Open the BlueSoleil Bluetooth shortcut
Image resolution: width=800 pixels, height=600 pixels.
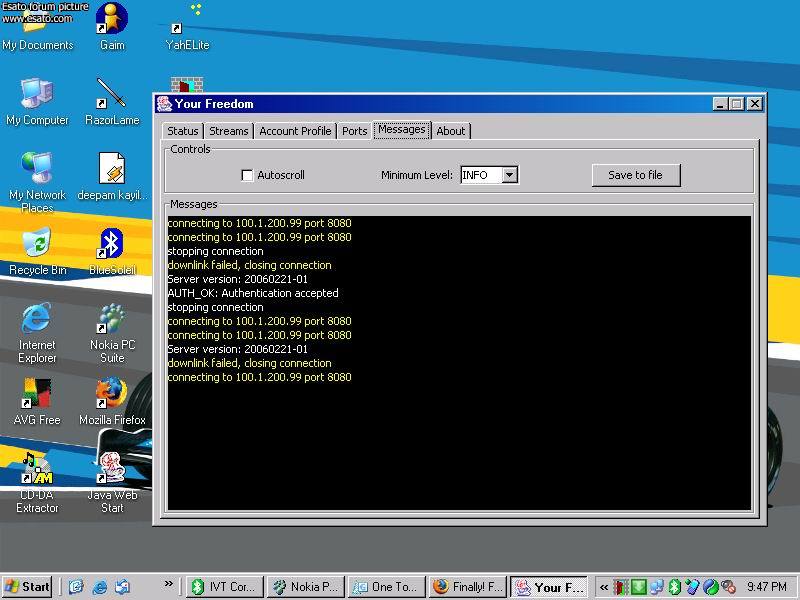[x=112, y=251]
